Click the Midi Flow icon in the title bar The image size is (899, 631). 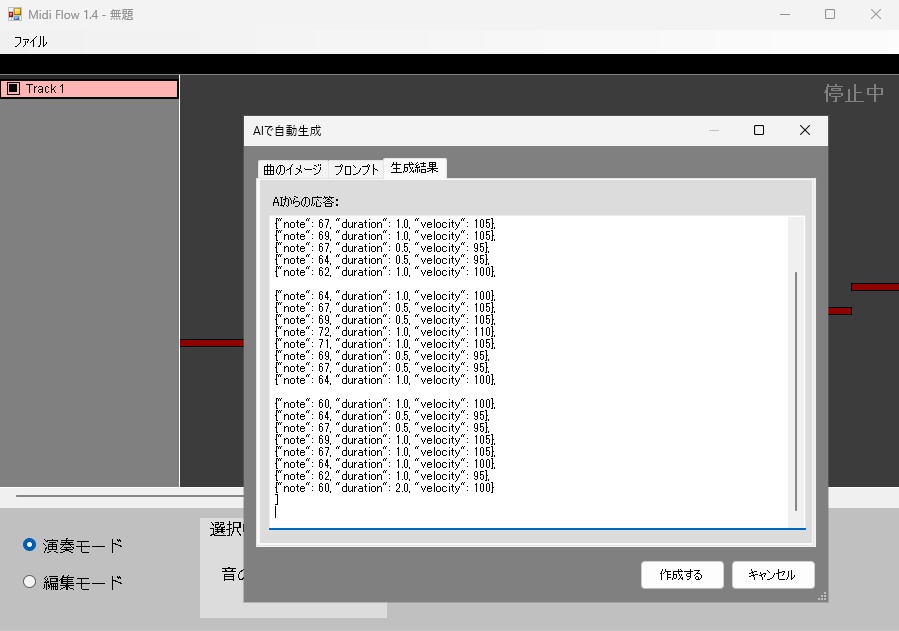click(15, 14)
